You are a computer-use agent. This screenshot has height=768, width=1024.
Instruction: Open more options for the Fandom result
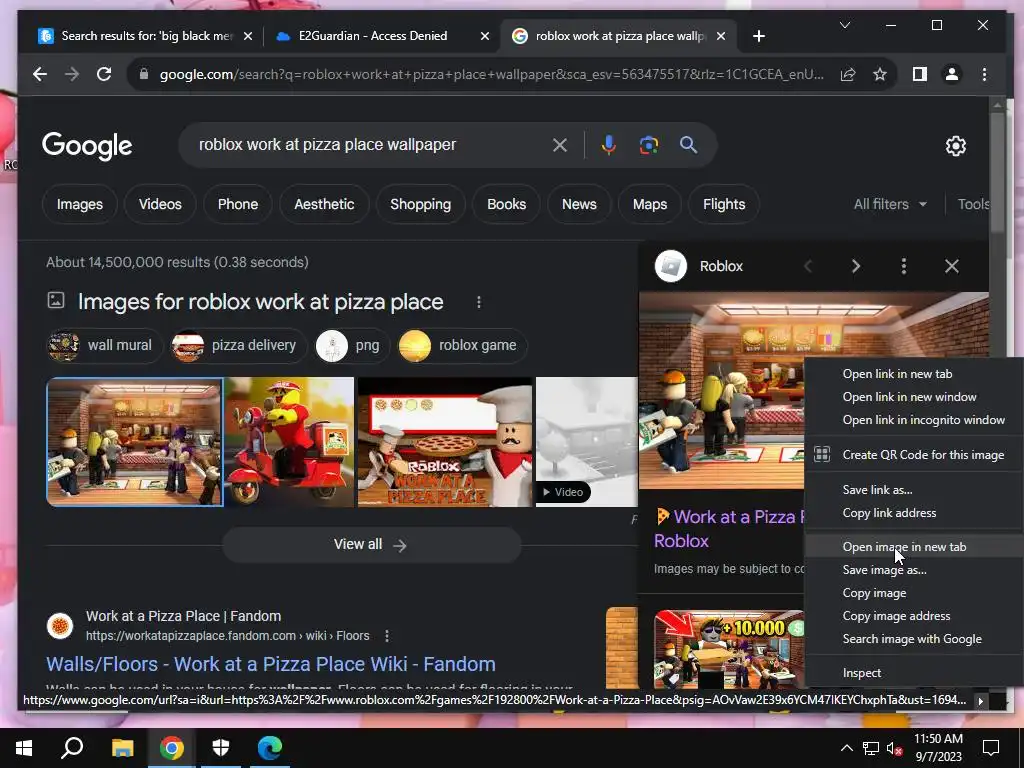[387, 636]
